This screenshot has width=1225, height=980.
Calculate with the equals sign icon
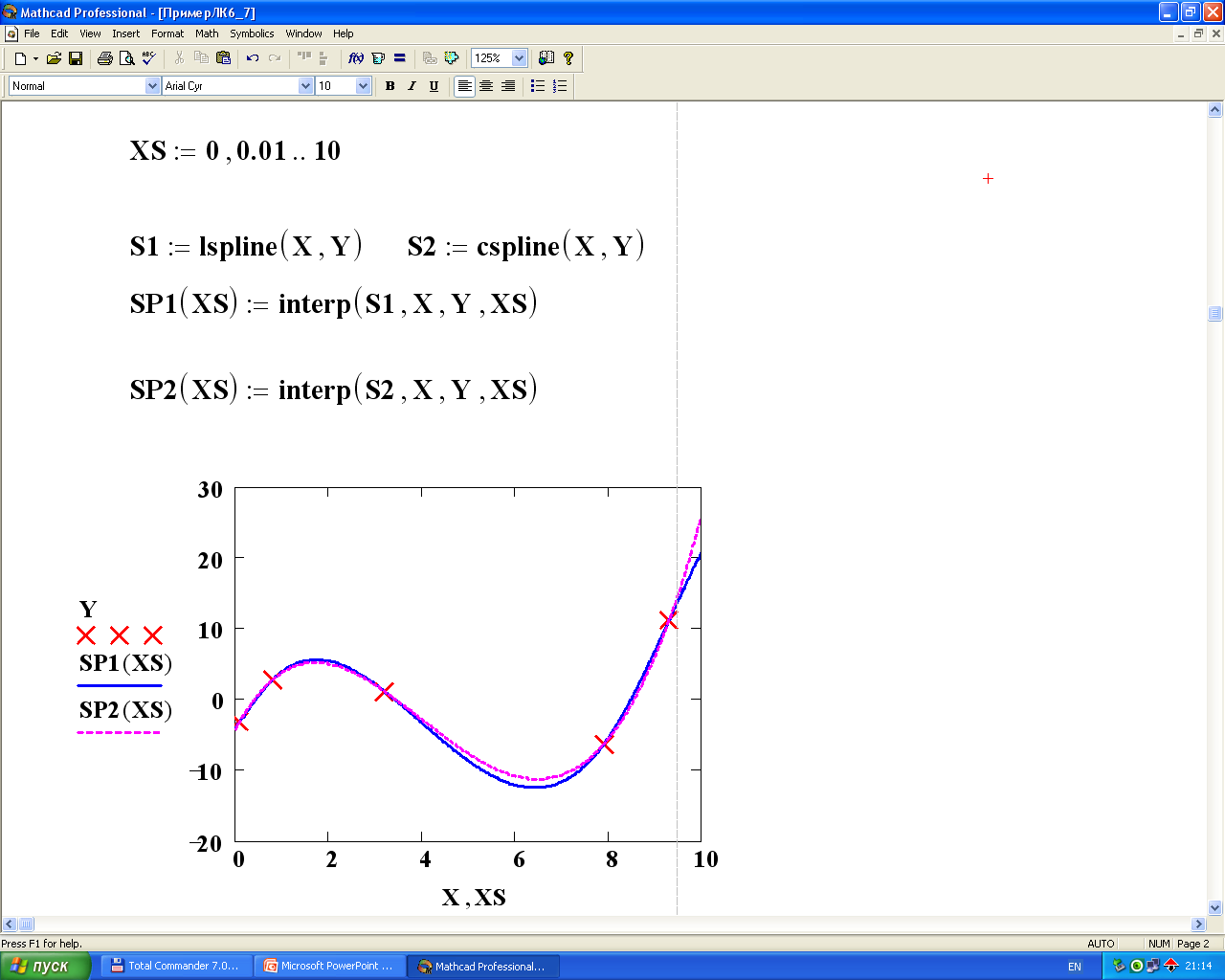click(400, 58)
